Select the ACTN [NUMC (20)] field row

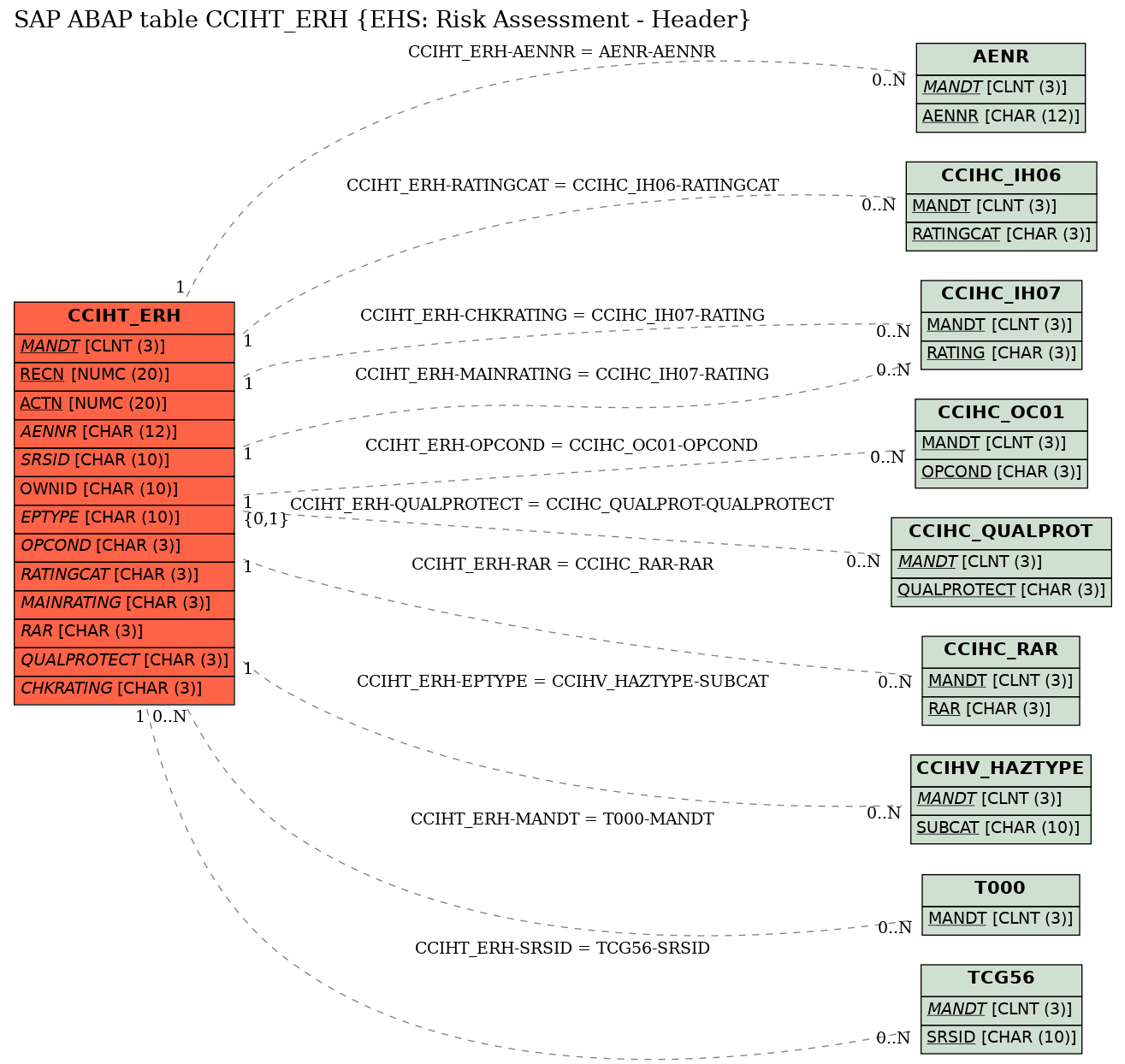tap(124, 404)
